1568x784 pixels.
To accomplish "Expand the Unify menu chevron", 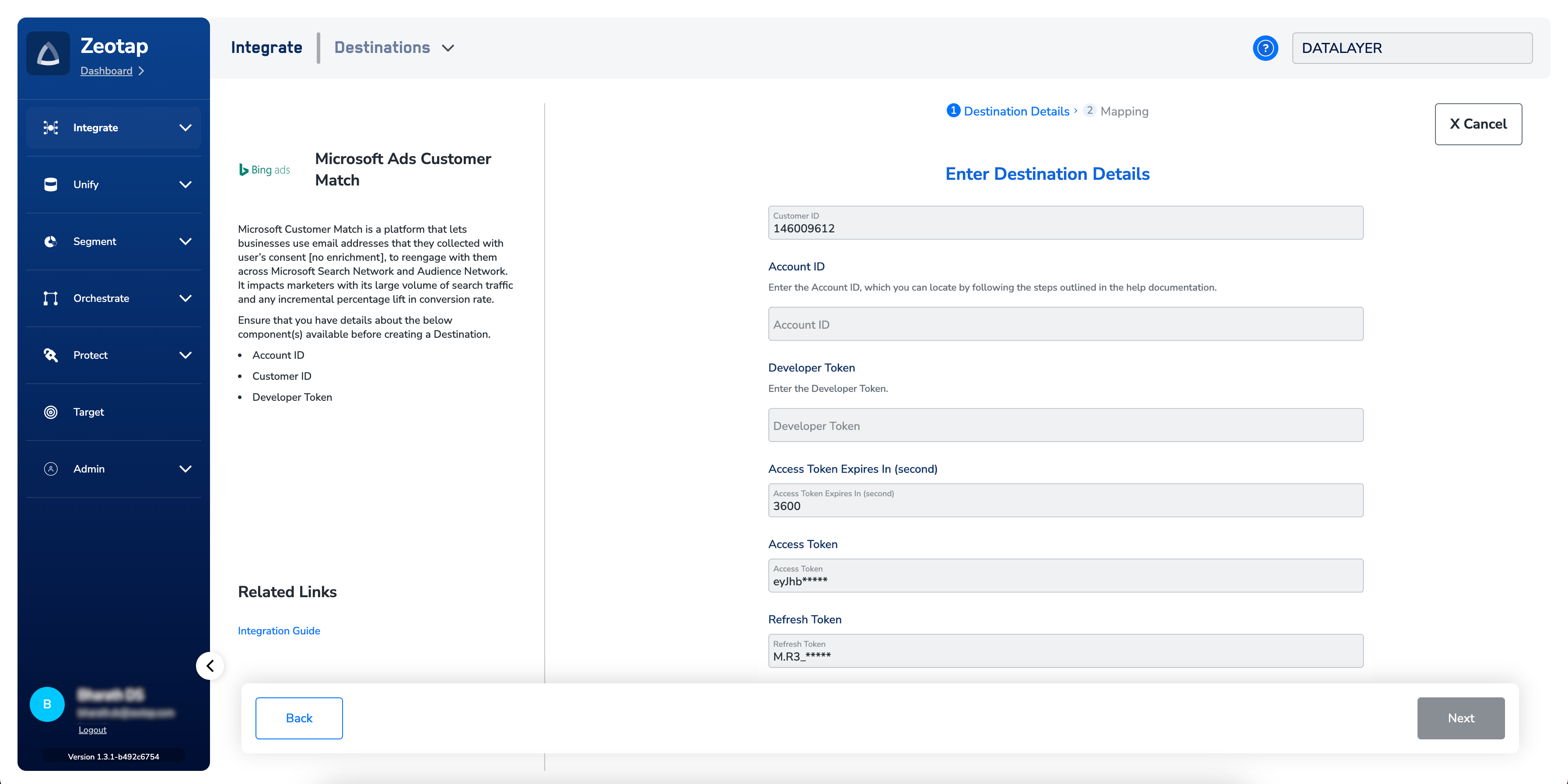I will point(185,185).
